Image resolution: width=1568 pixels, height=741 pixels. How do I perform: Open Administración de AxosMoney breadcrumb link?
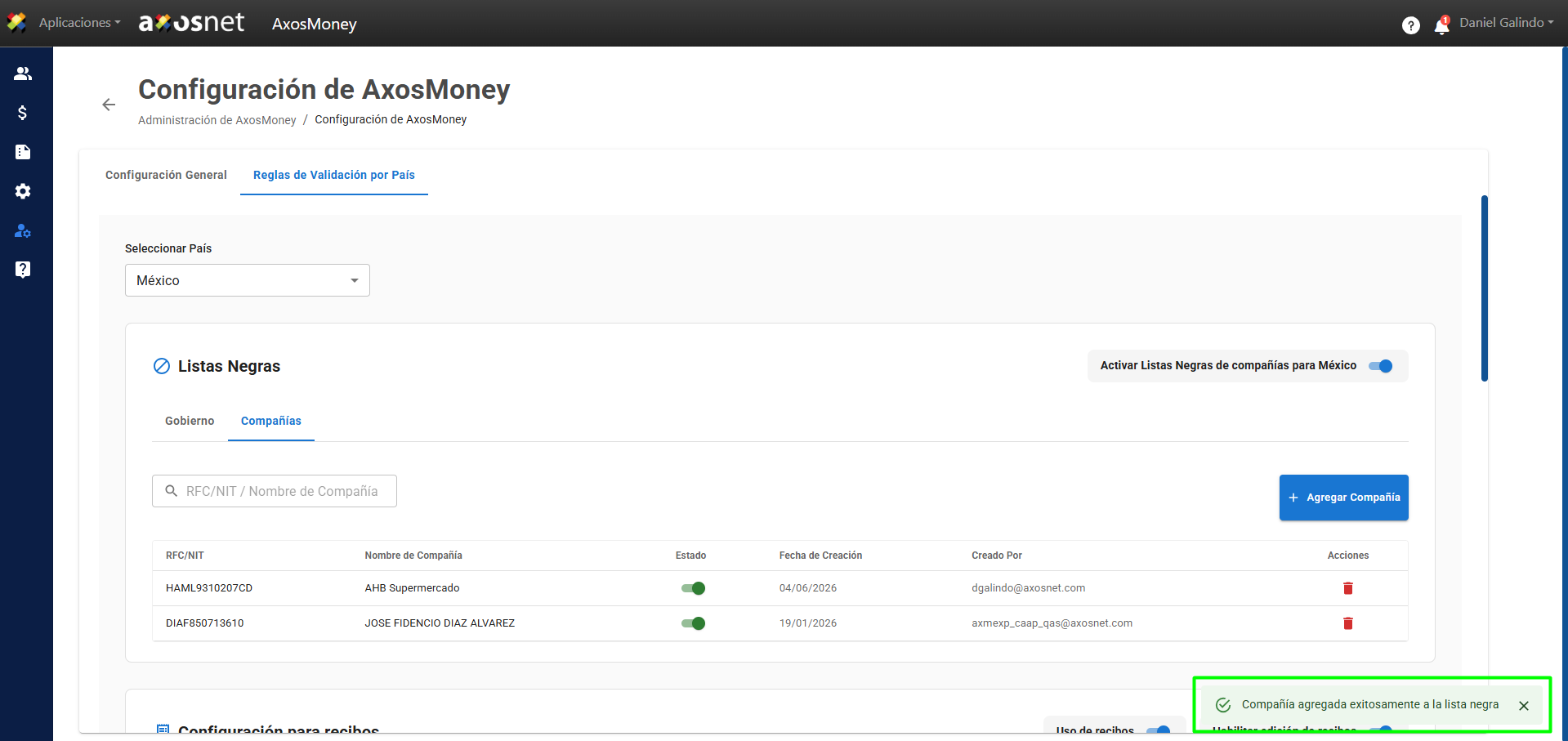[x=217, y=120]
